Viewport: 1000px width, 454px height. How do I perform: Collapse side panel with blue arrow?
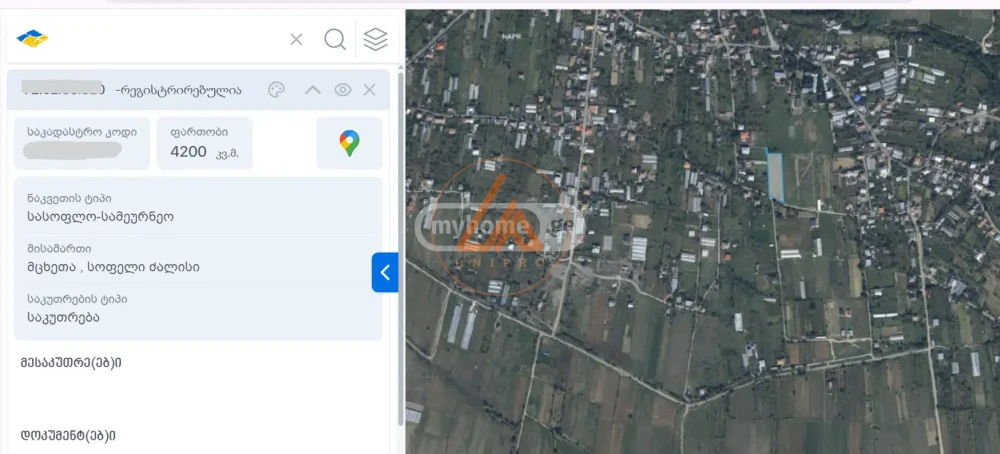click(x=385, y=272)
